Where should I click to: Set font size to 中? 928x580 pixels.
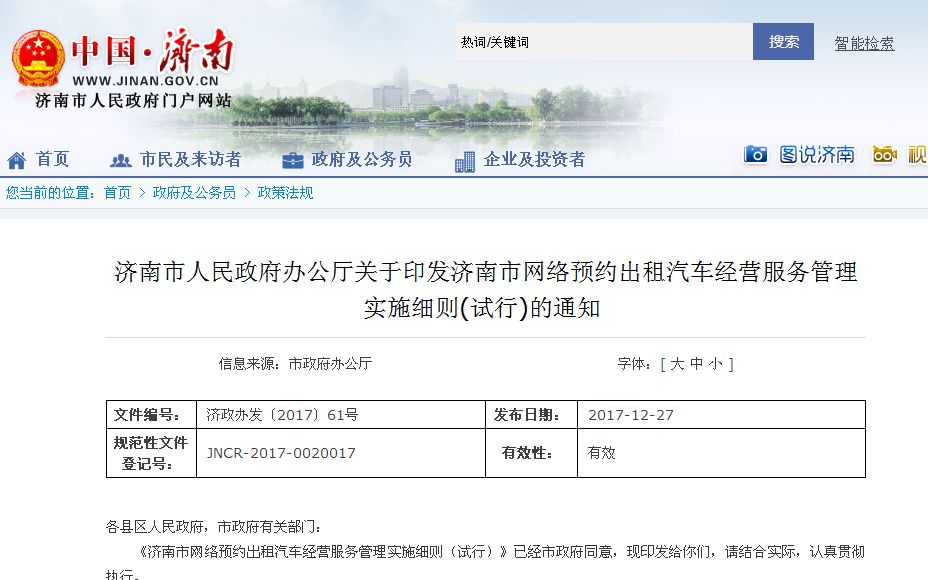[x=697, y=363]
